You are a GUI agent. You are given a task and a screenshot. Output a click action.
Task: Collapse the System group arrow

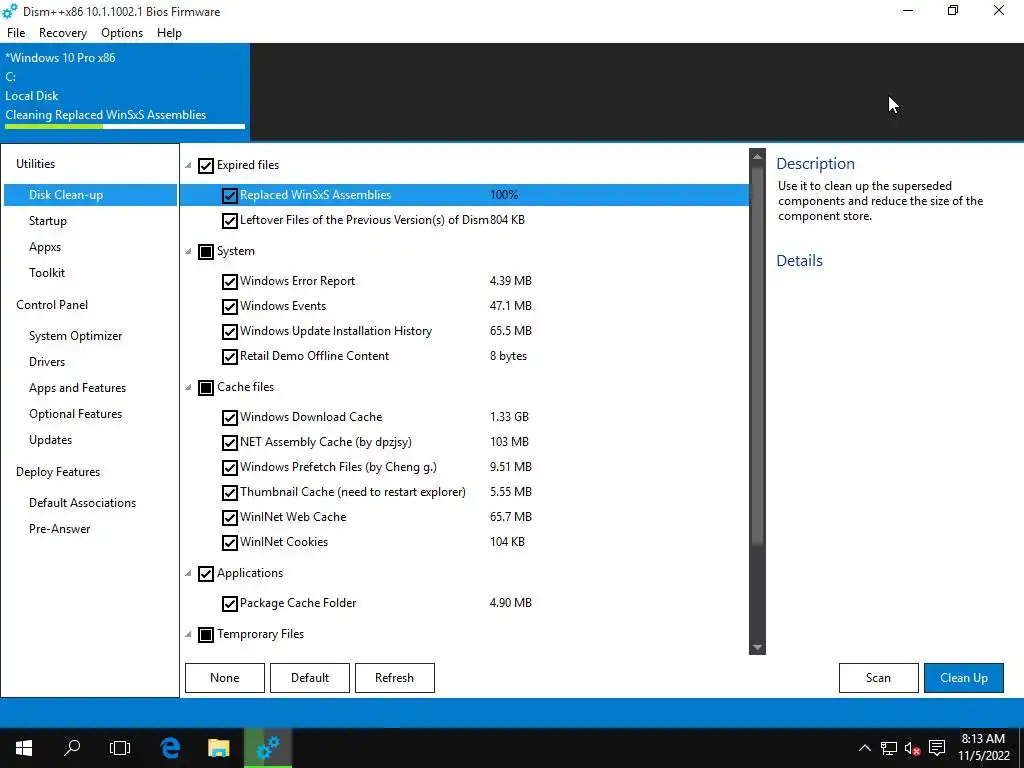[188, 252]
